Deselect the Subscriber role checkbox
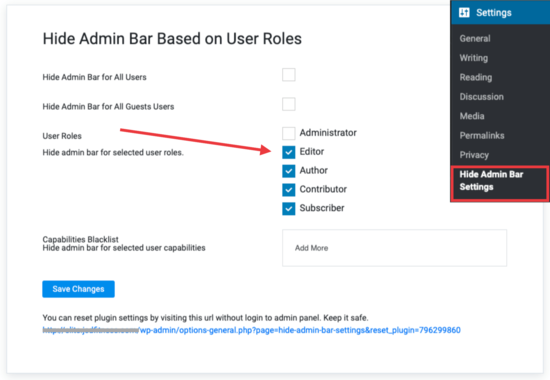 289,209
